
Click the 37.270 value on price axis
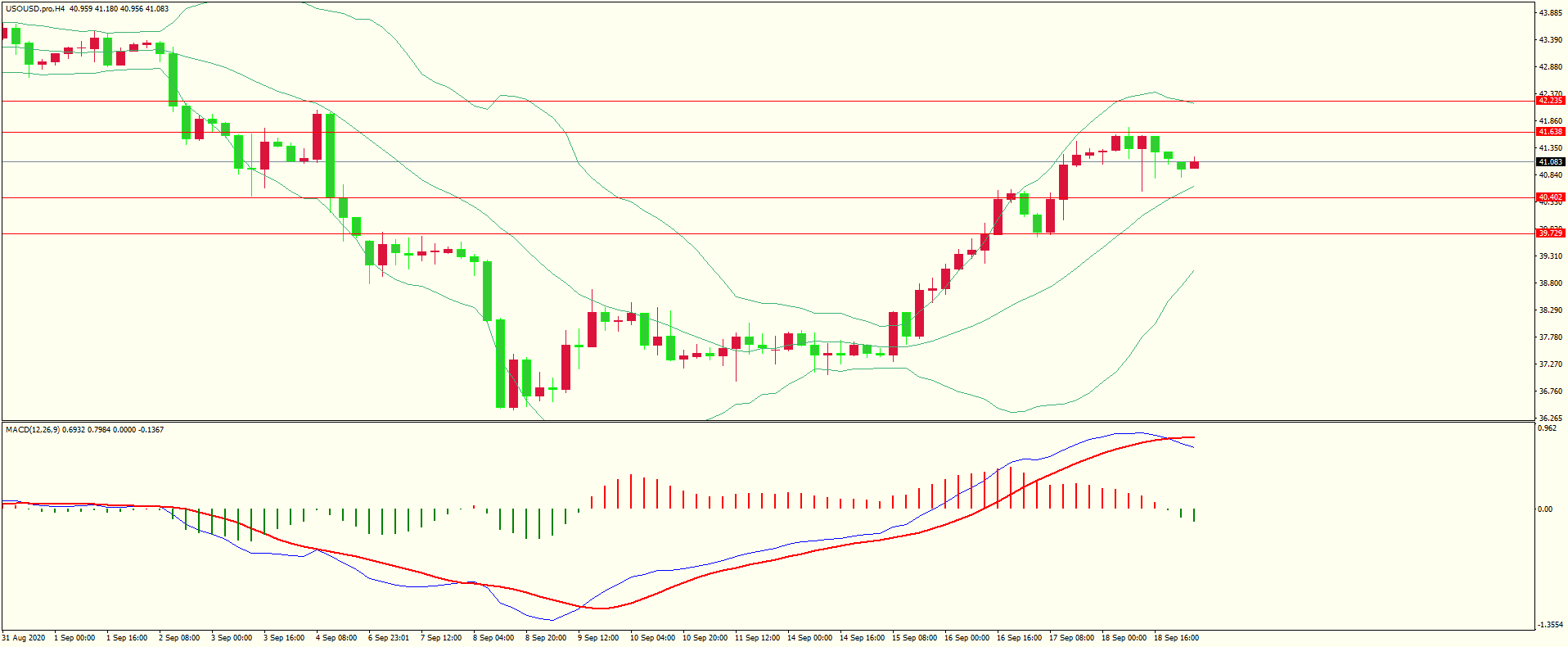pos(1550,364)
